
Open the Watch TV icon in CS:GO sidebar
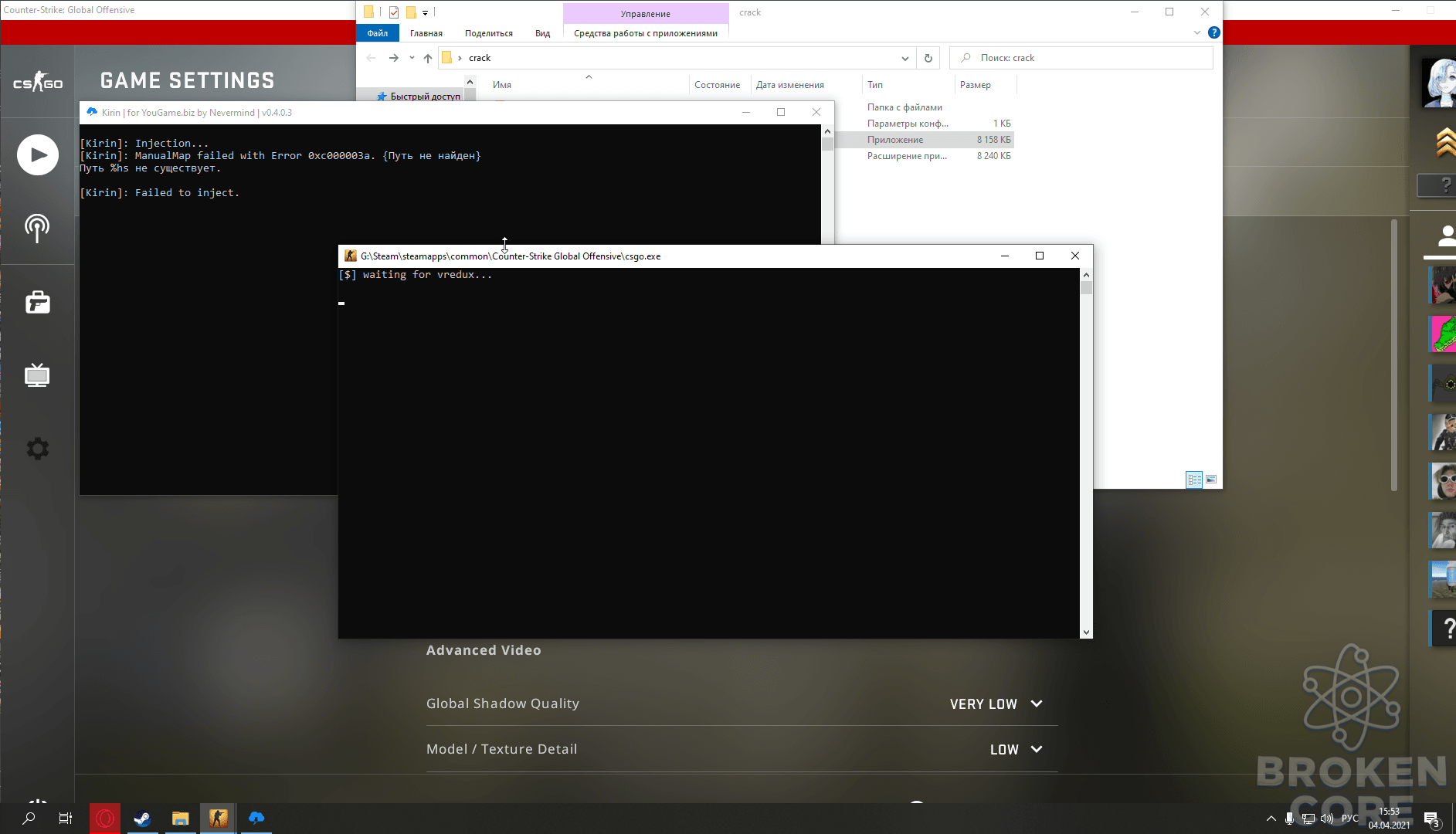37,375
